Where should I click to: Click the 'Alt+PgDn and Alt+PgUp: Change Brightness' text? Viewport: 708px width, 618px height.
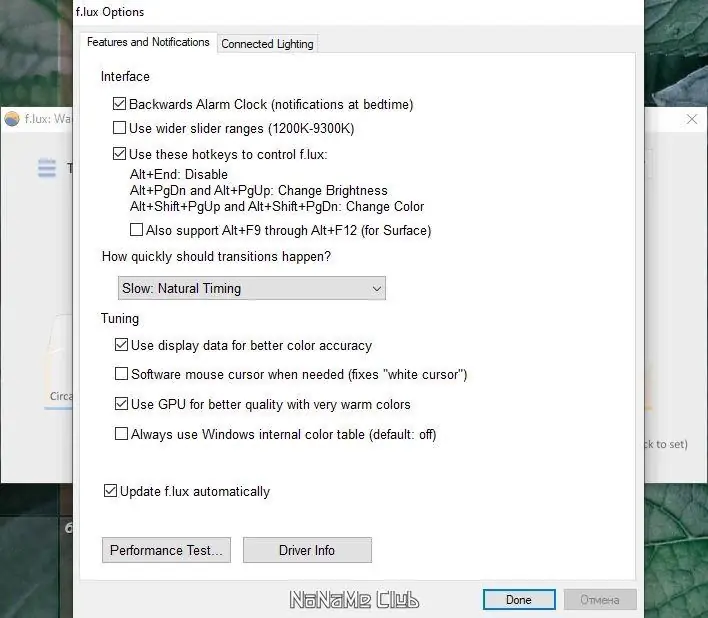pos(259,191)
